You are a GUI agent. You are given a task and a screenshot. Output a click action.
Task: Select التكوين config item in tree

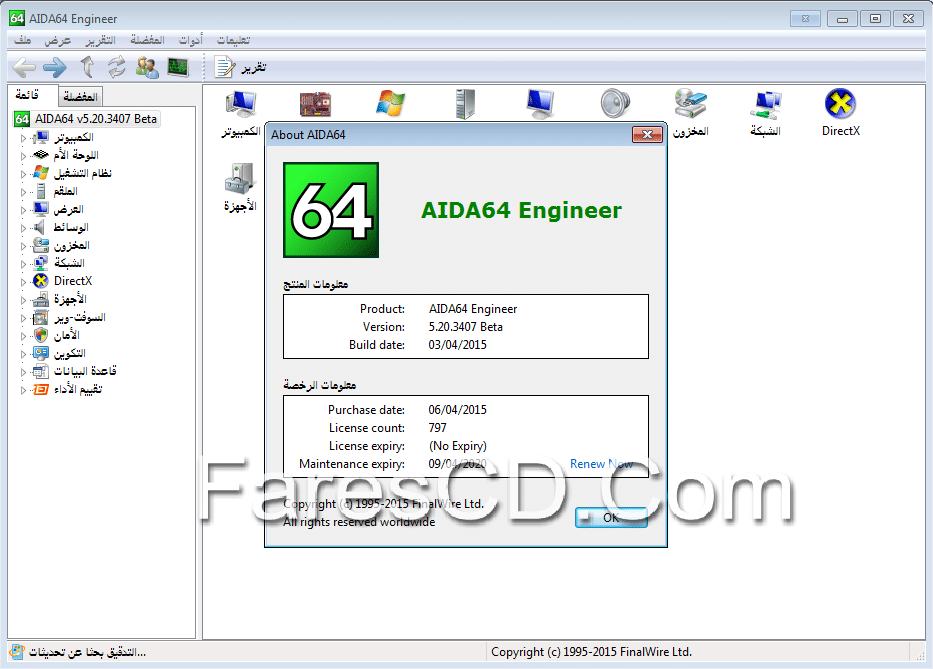70,354
